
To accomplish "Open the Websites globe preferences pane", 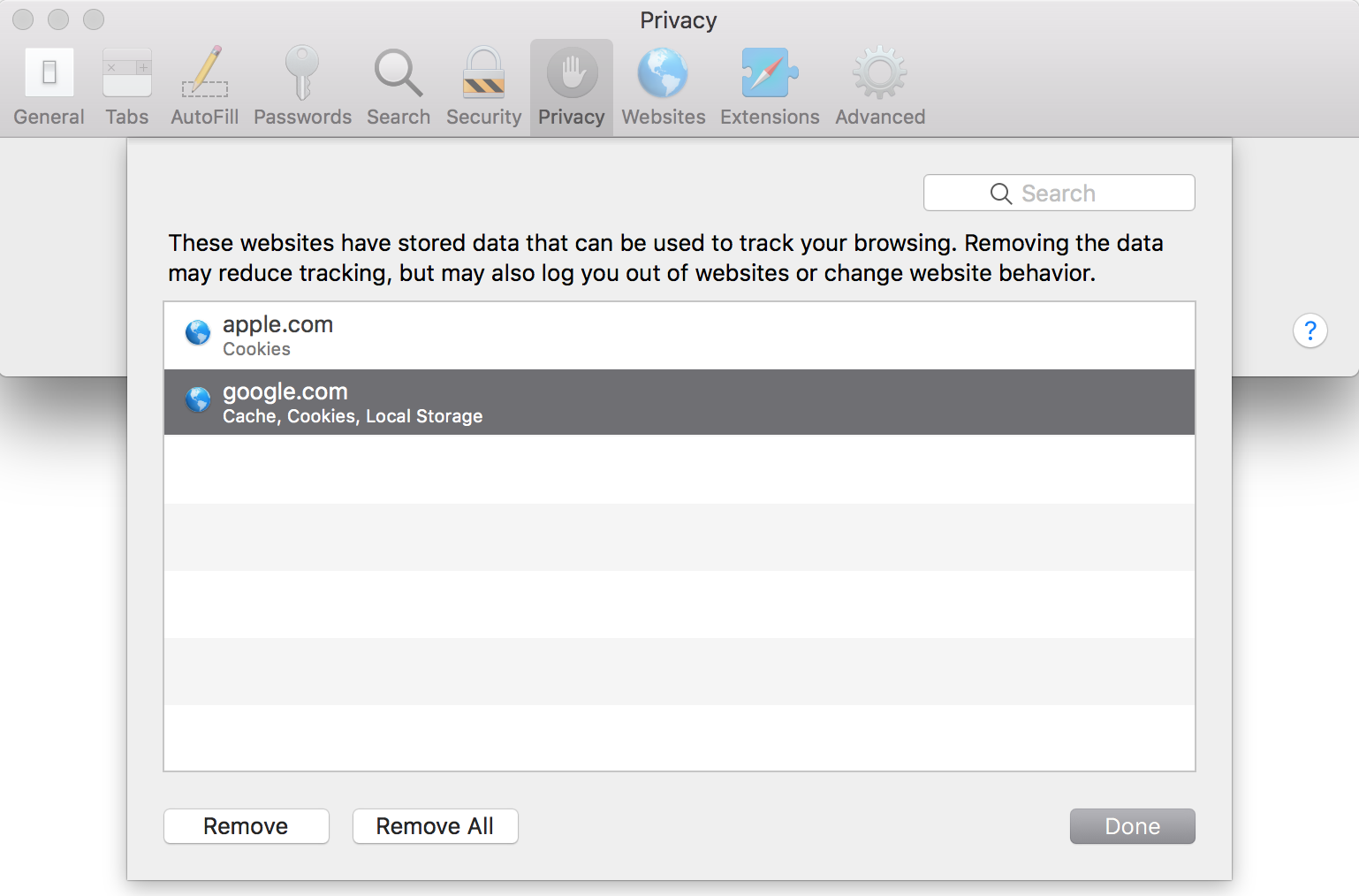I will coord(664,87).
